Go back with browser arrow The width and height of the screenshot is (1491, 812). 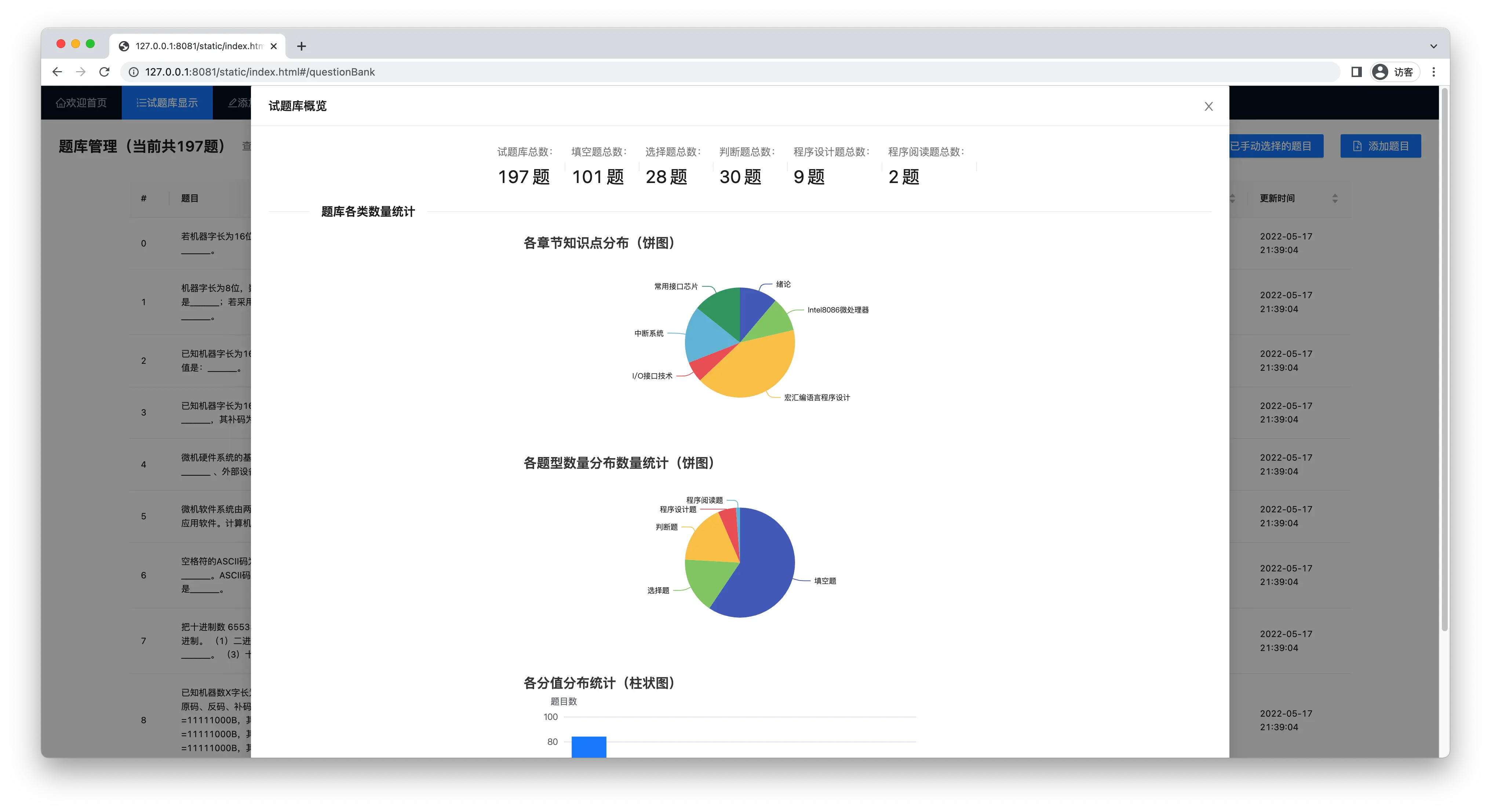[x=57, y=72]
